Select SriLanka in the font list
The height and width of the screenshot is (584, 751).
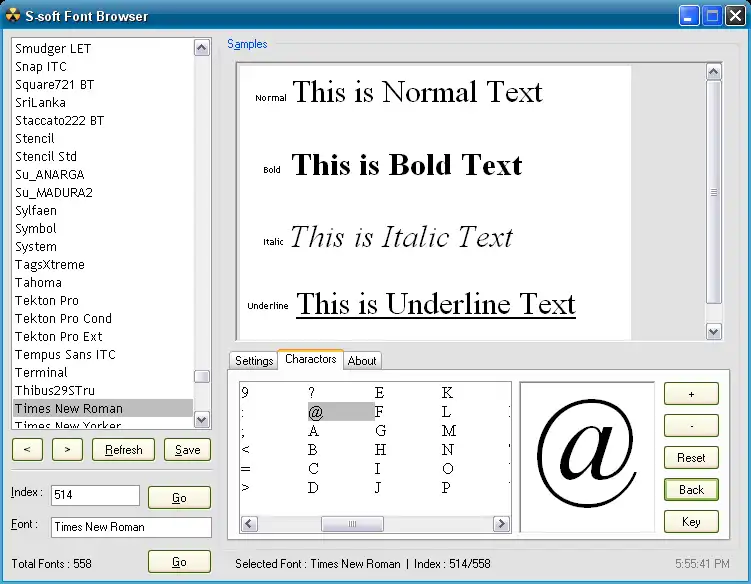(103, 103)
